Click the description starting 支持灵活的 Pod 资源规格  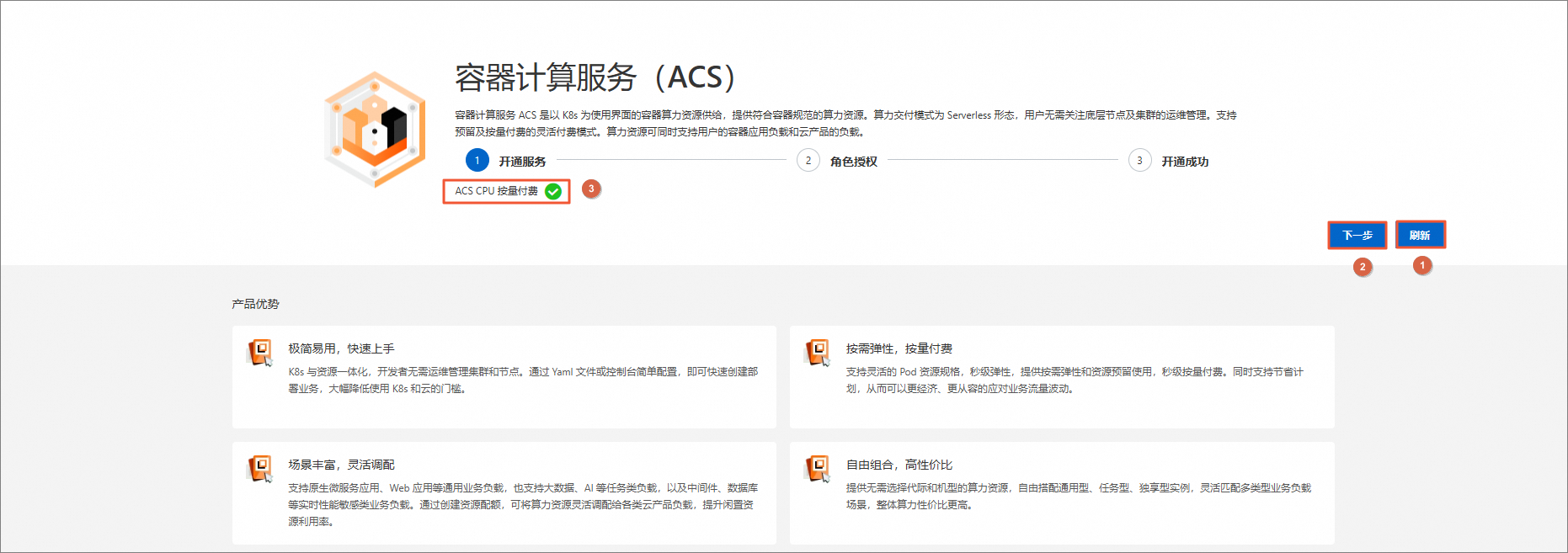point(1075,380)
